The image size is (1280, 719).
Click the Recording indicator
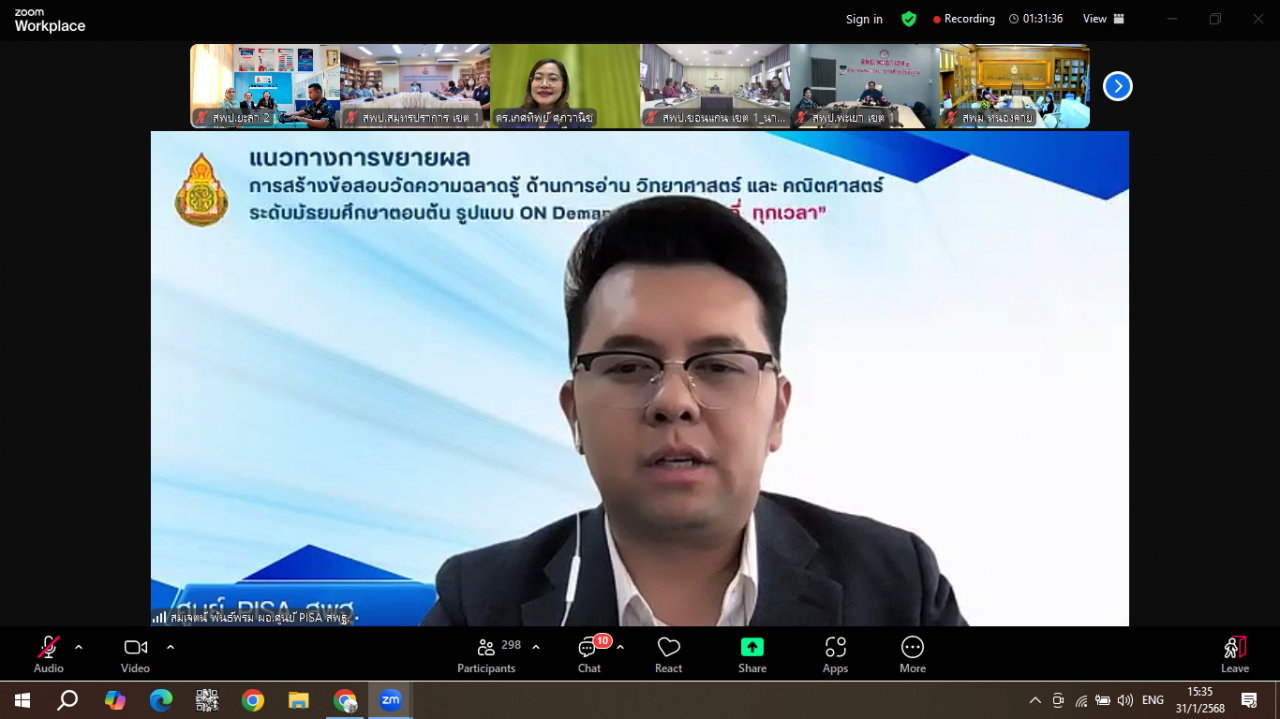[x=964, y=19]
